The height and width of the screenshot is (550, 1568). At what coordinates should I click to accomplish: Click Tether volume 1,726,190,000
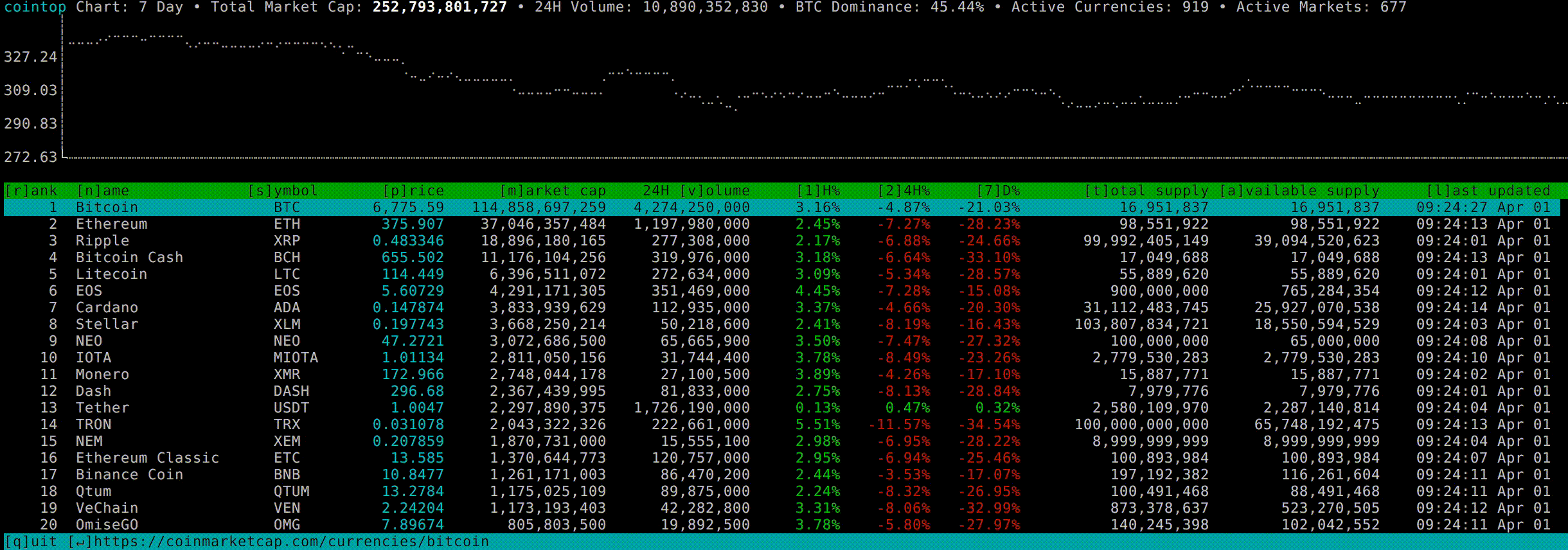coord(692,408)
